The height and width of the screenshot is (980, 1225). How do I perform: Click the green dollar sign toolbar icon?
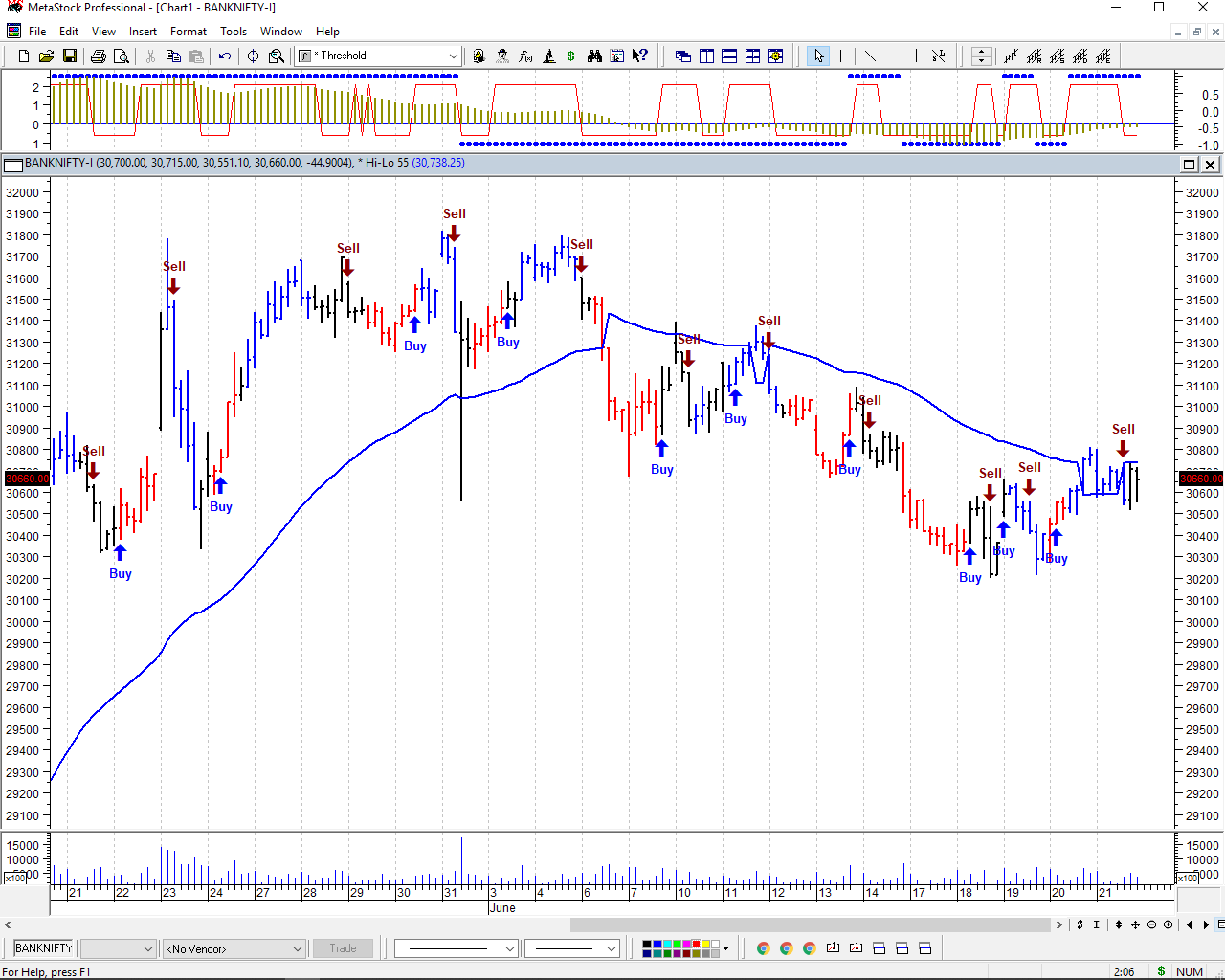click(571, 56)
